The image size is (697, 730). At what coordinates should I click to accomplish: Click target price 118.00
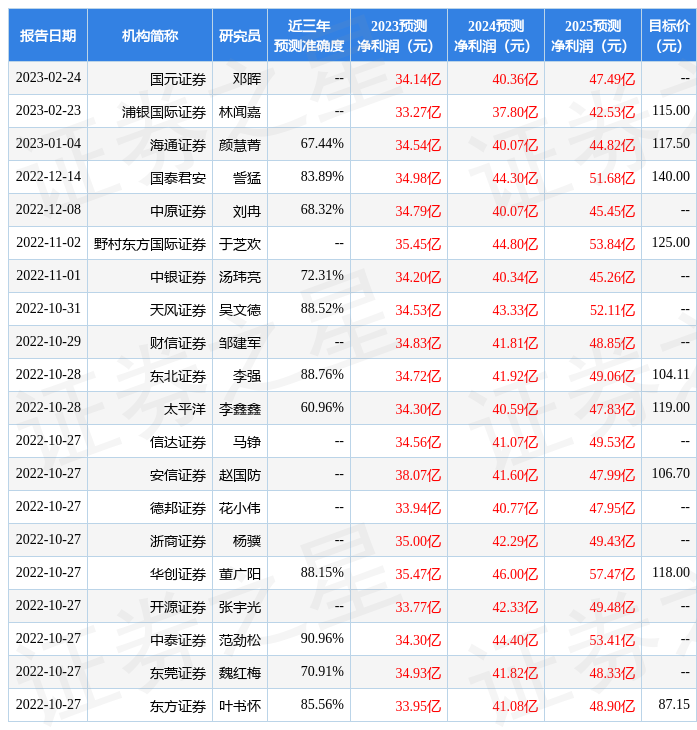[671, 573]
